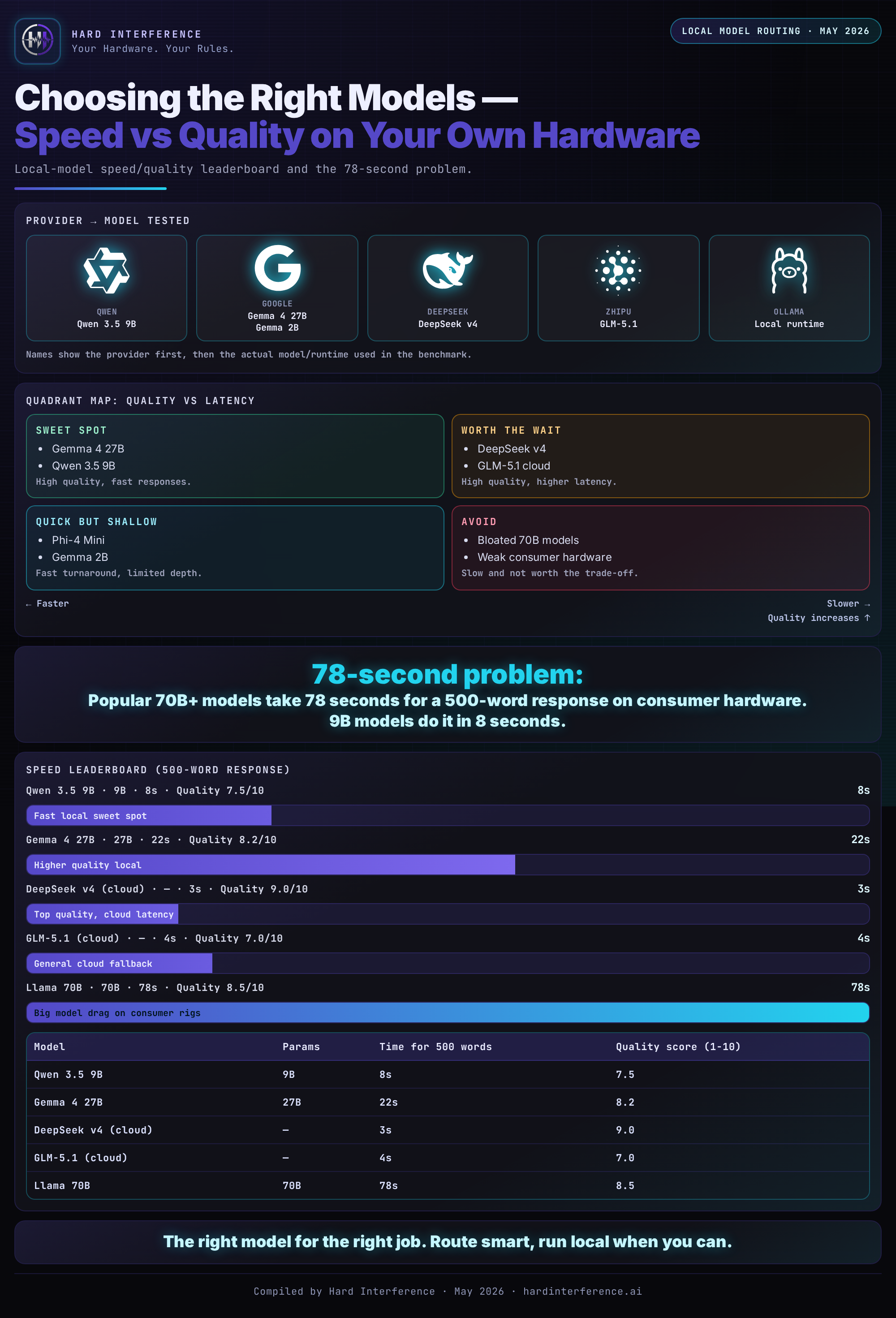
Task: Select Qwen 3.5 9B in Sweet Spot list
Action: tap(83, 465)
